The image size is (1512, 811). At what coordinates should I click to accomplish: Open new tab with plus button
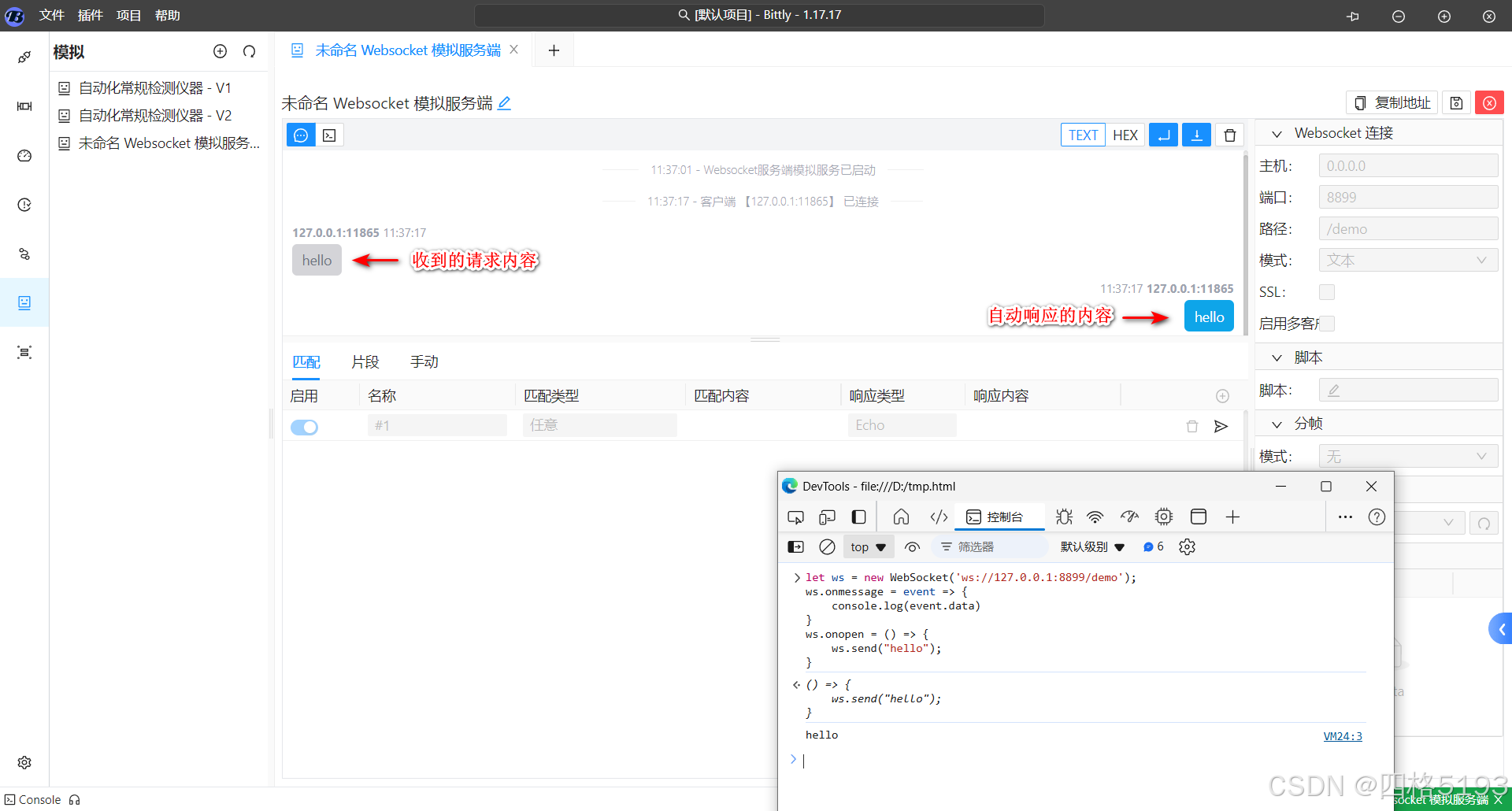tap(554, 50)
